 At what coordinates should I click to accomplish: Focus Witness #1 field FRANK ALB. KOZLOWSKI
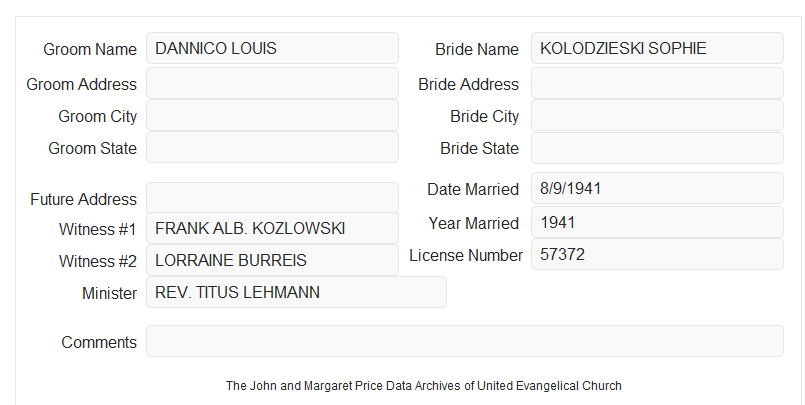pos(272,228)
